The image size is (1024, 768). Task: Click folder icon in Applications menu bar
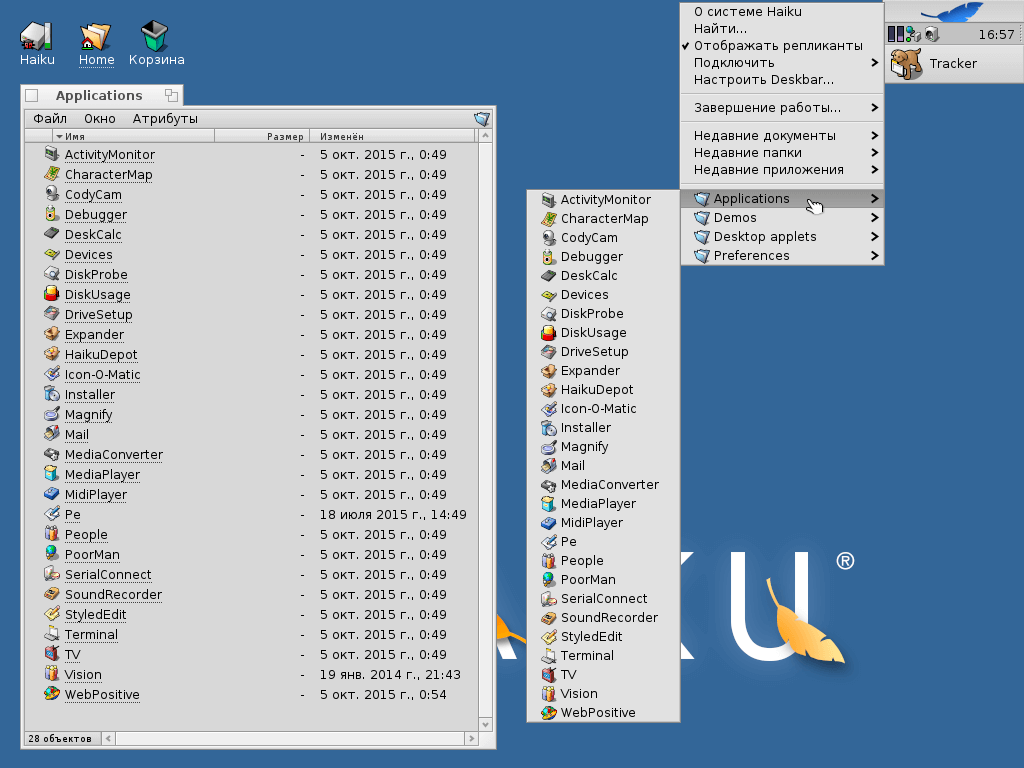click(482, 119)
